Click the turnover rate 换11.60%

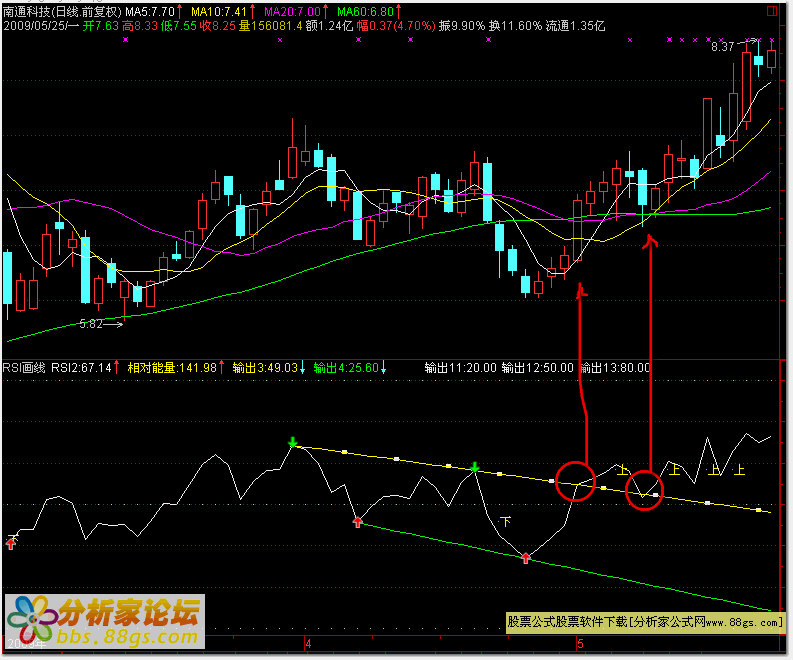(515, 26)
